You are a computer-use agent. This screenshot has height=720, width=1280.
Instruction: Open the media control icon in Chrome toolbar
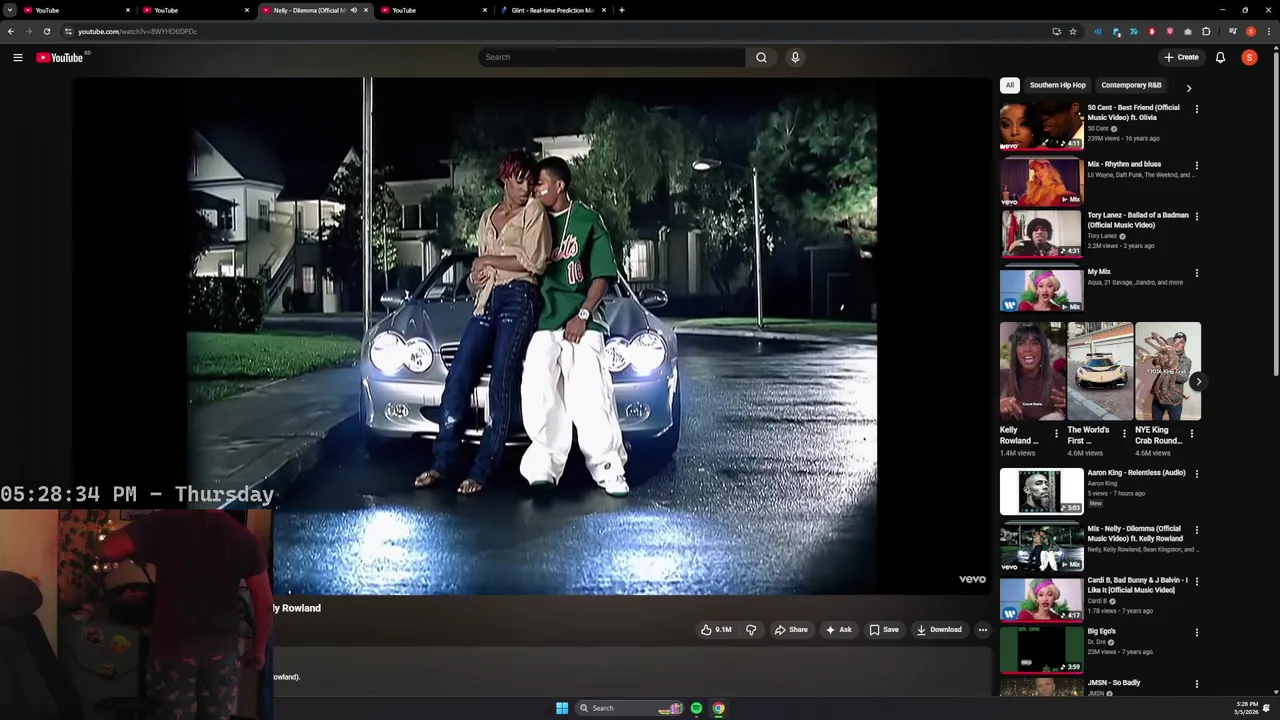point(1232,31)
